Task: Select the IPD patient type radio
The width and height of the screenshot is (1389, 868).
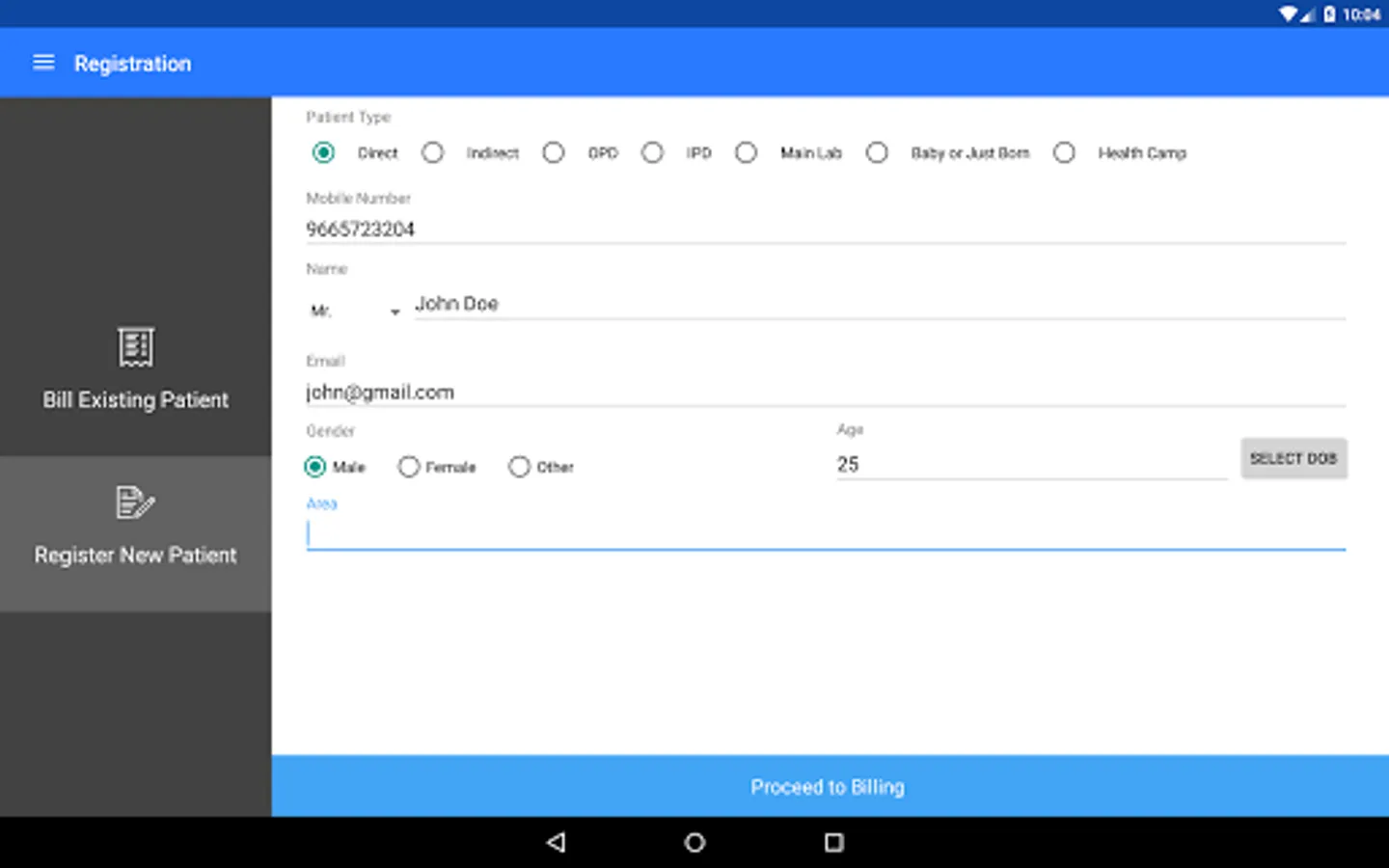Action: coord(653,152)
